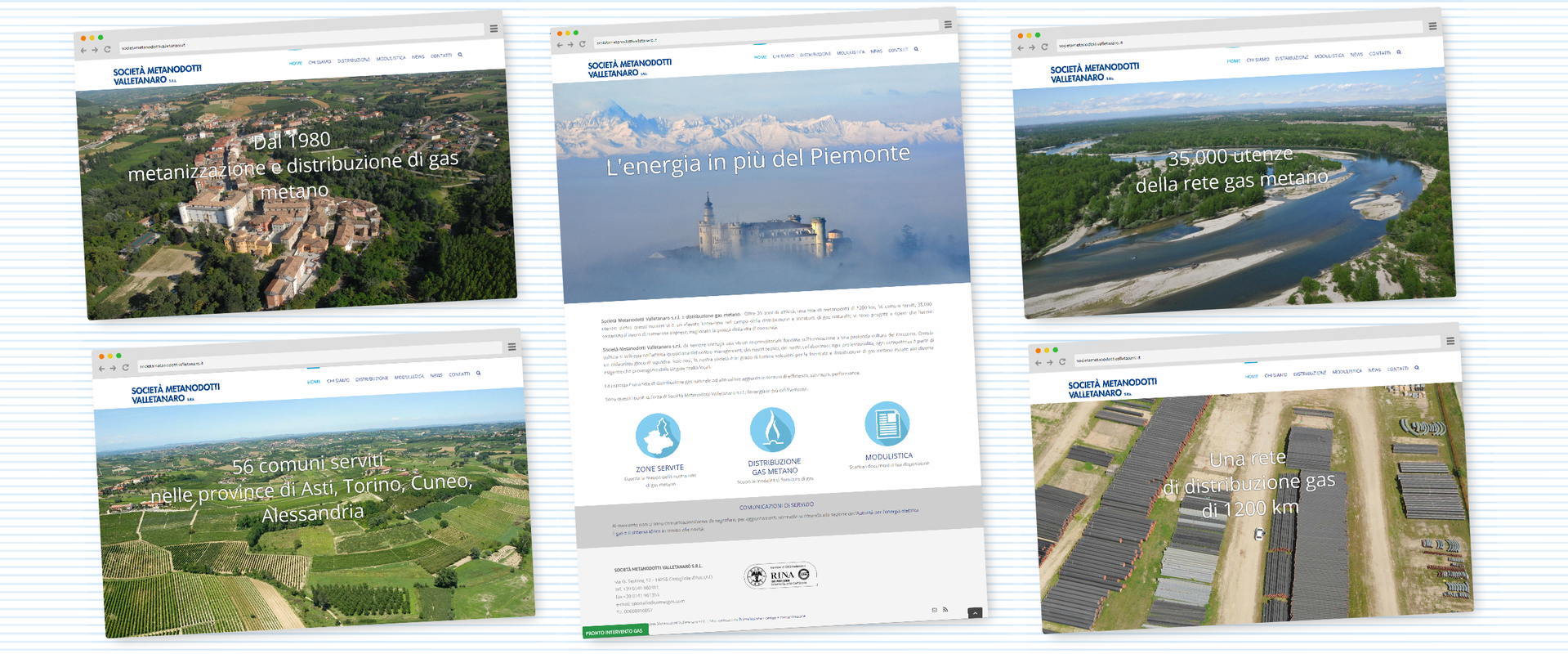The height and width of the screenshot is (654, 1568).
Task: Open hamburger menu of the bottom-right browser window
Action: (x=1450, y=341)
